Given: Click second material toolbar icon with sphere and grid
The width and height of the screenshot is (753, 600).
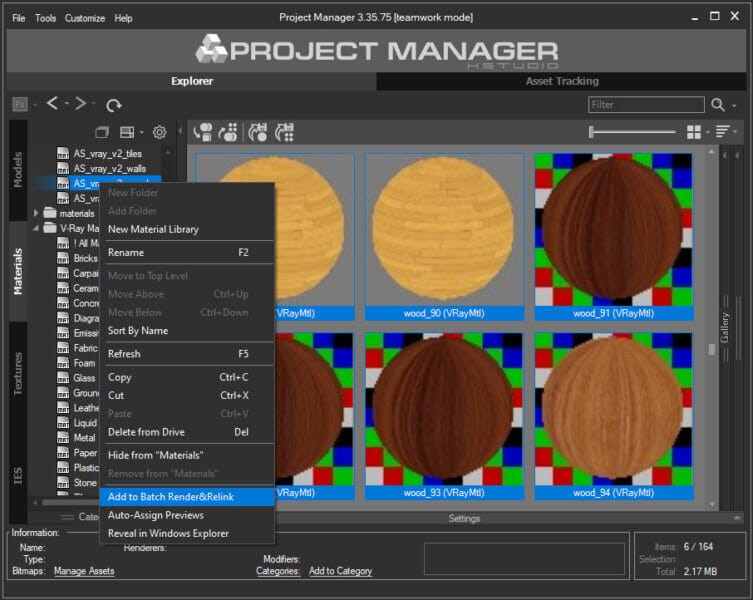Looking at the screenshot, I should (229, 132).
